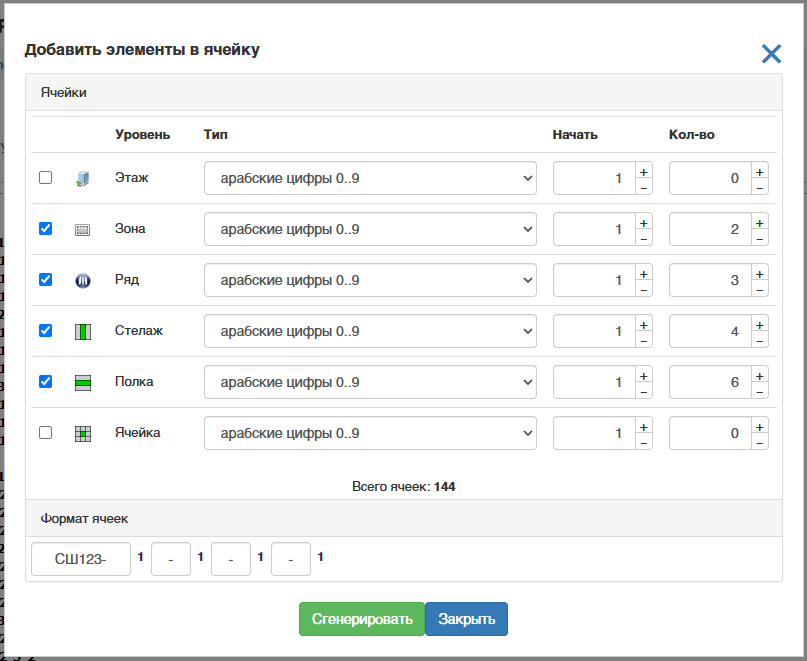Increase the Ячейка quantity with plus
Image resolution: width=807 pixels, height=661 pixels.
[x=760, y=427]
